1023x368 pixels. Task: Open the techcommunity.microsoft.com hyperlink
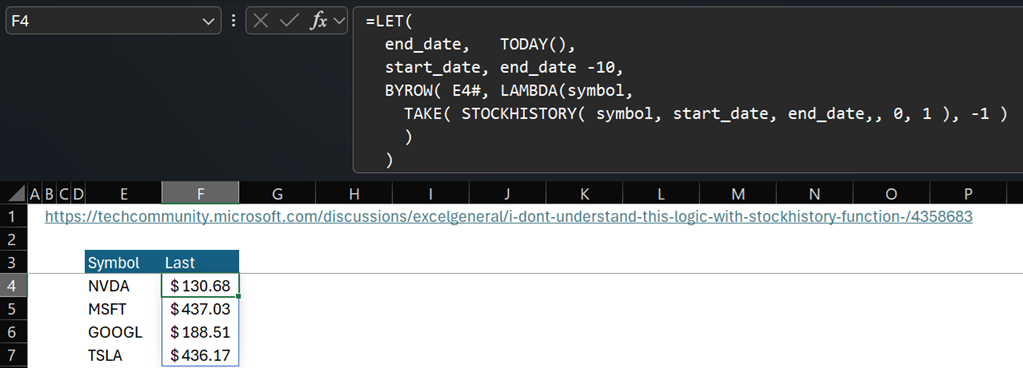coord(508,216)
